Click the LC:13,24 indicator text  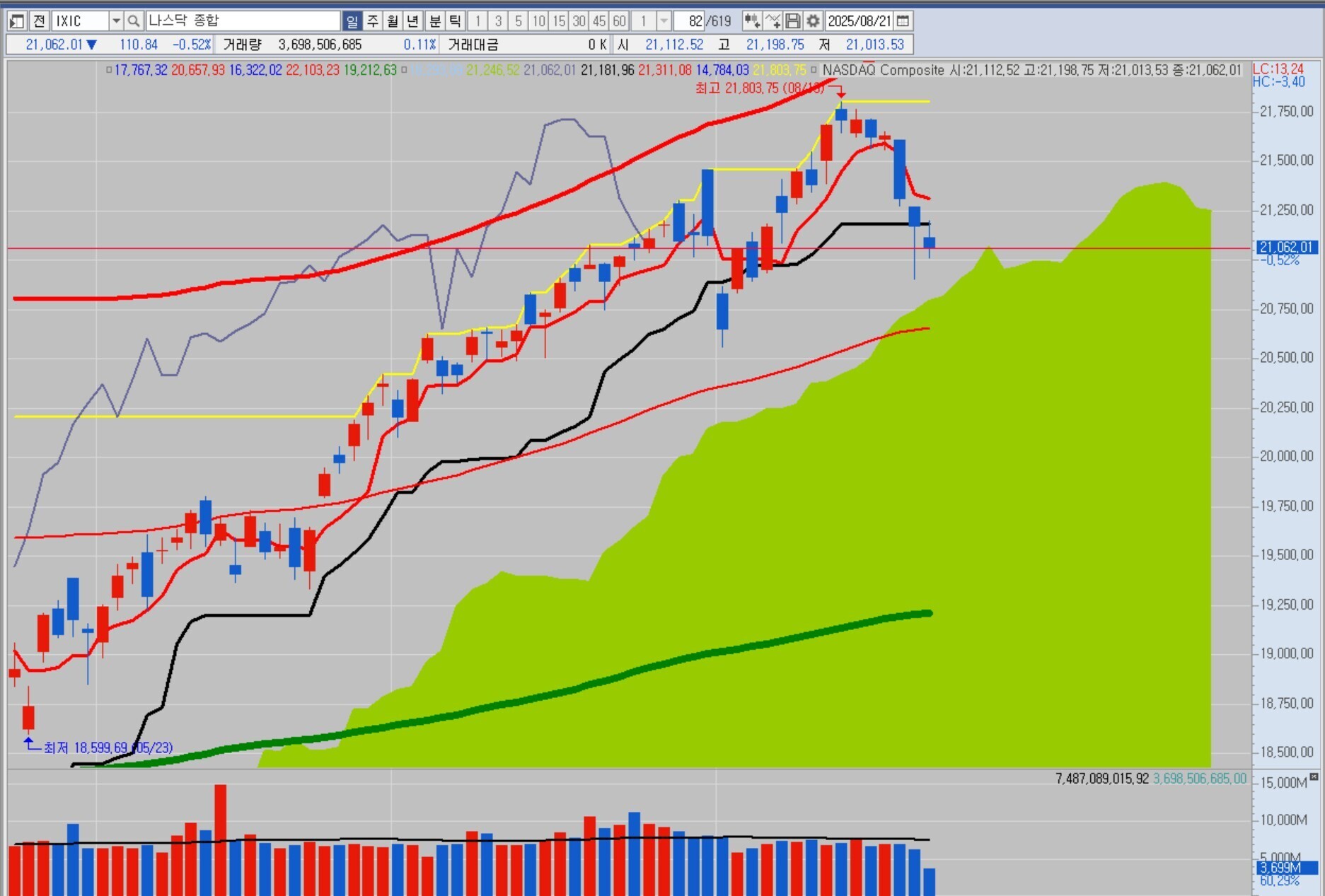pos(1278,69)
